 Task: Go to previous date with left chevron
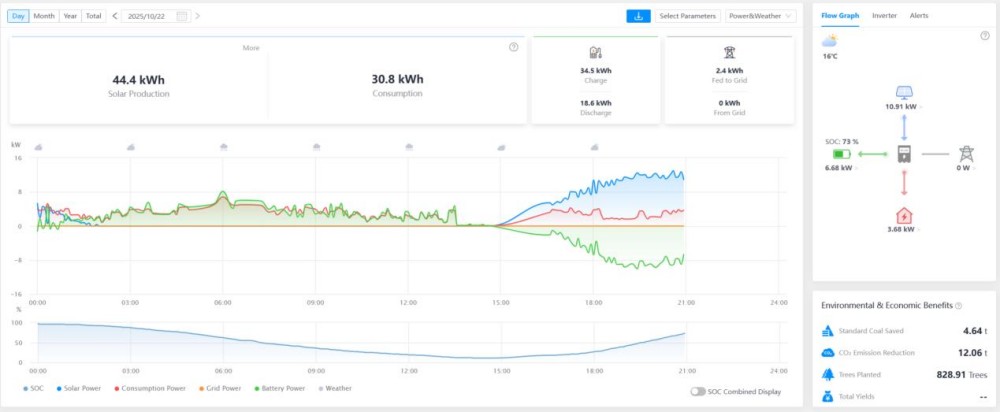(115, 16)
